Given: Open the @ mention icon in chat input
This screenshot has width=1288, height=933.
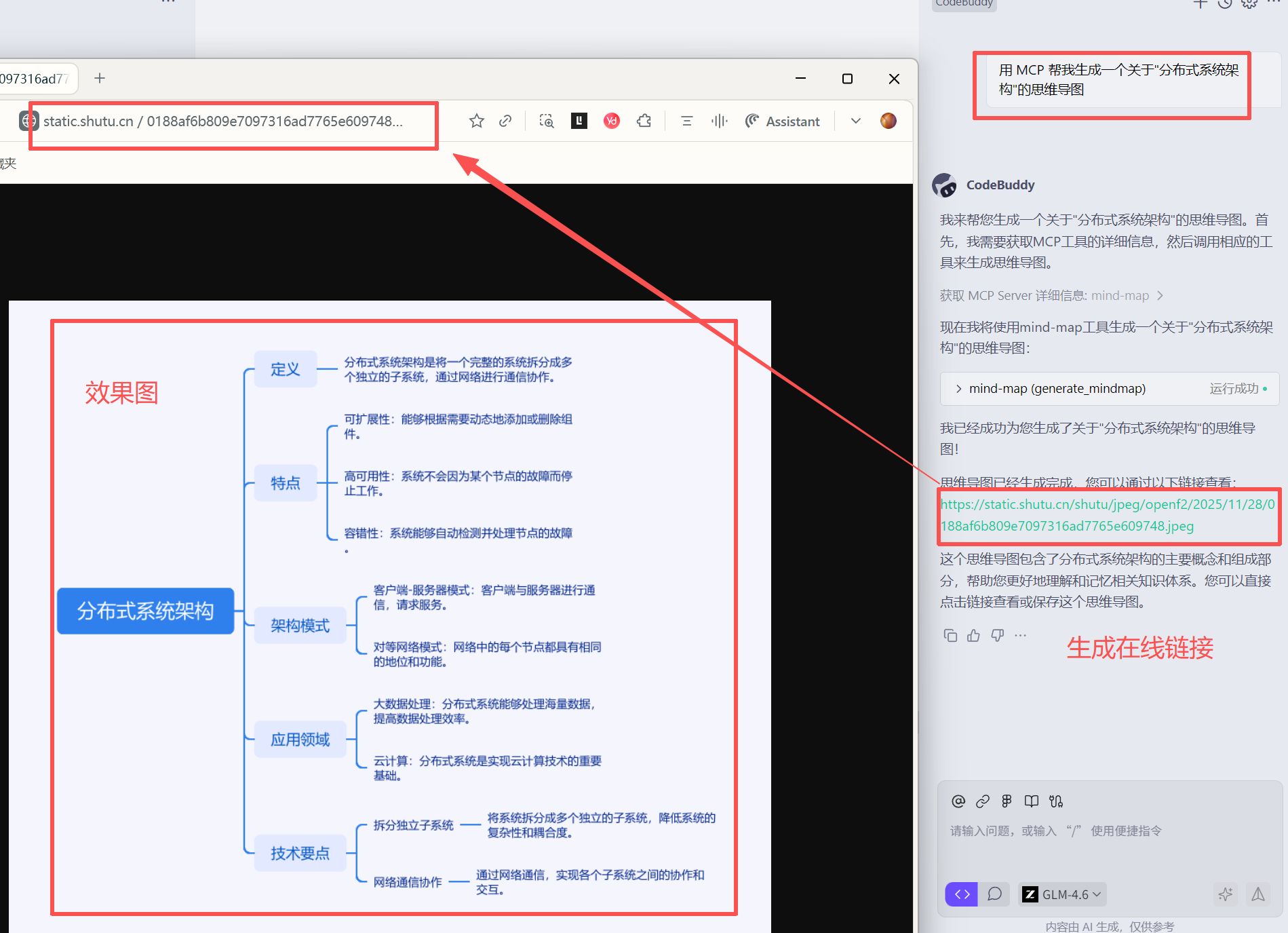Looking at the screenshot, I should point(958,801).
